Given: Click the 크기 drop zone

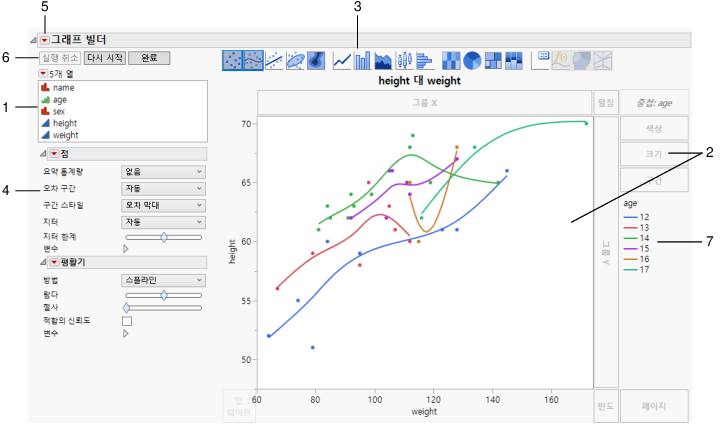Looking at the screenshot, I should [654, 154].
